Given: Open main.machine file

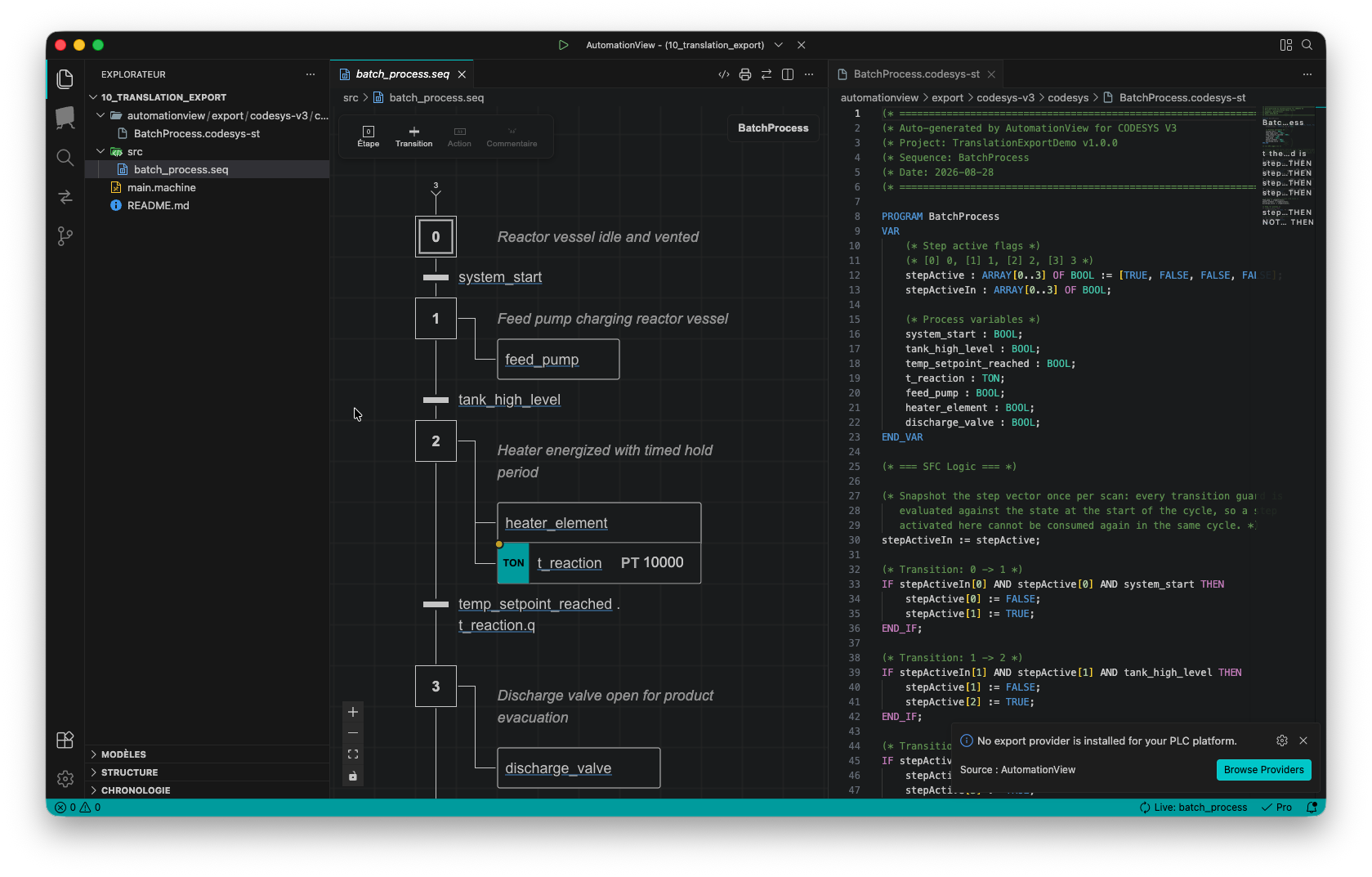Looking at the screenshot, I should 208,187.
